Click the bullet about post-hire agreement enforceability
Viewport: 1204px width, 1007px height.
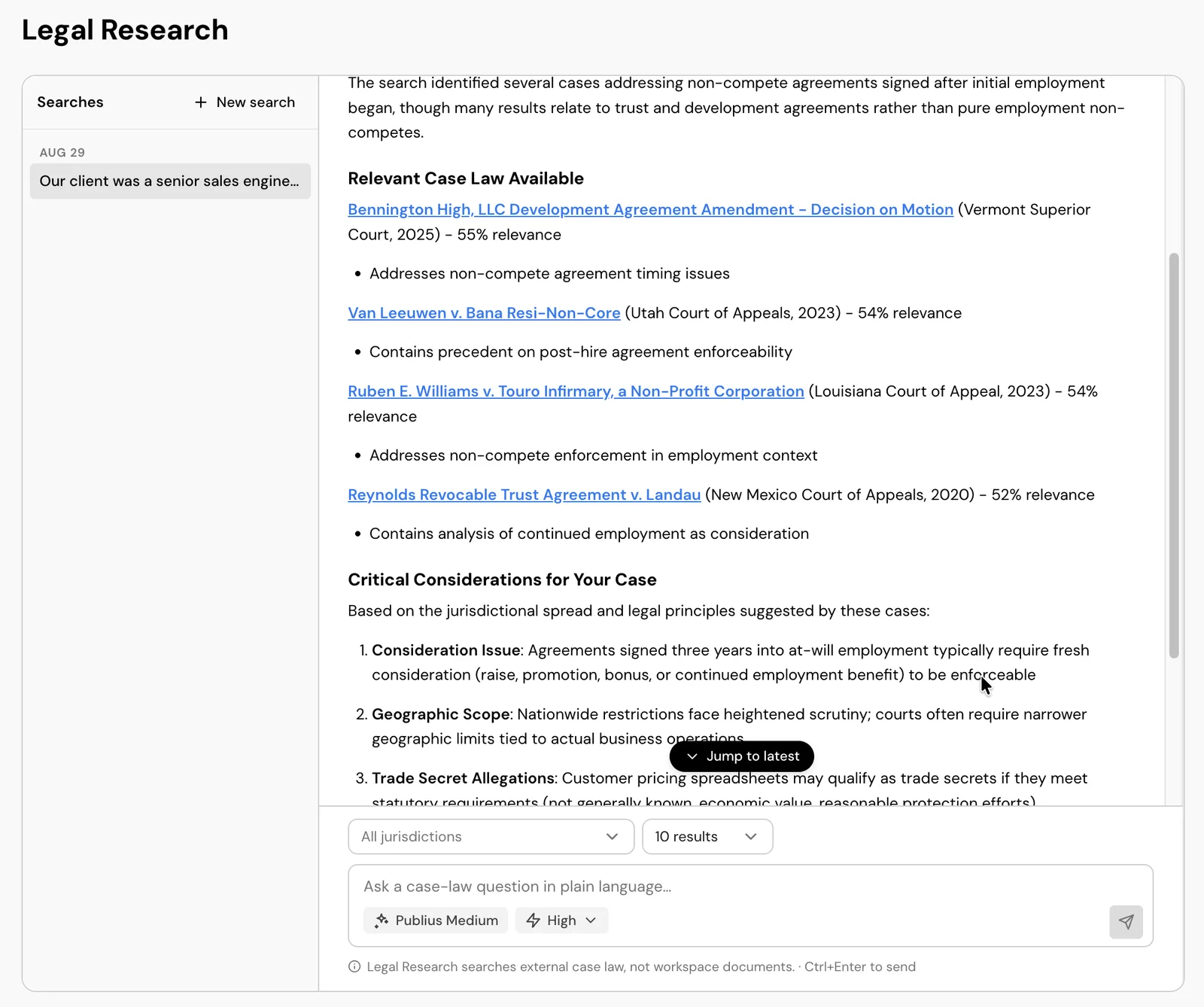click(x=580, y=352)
